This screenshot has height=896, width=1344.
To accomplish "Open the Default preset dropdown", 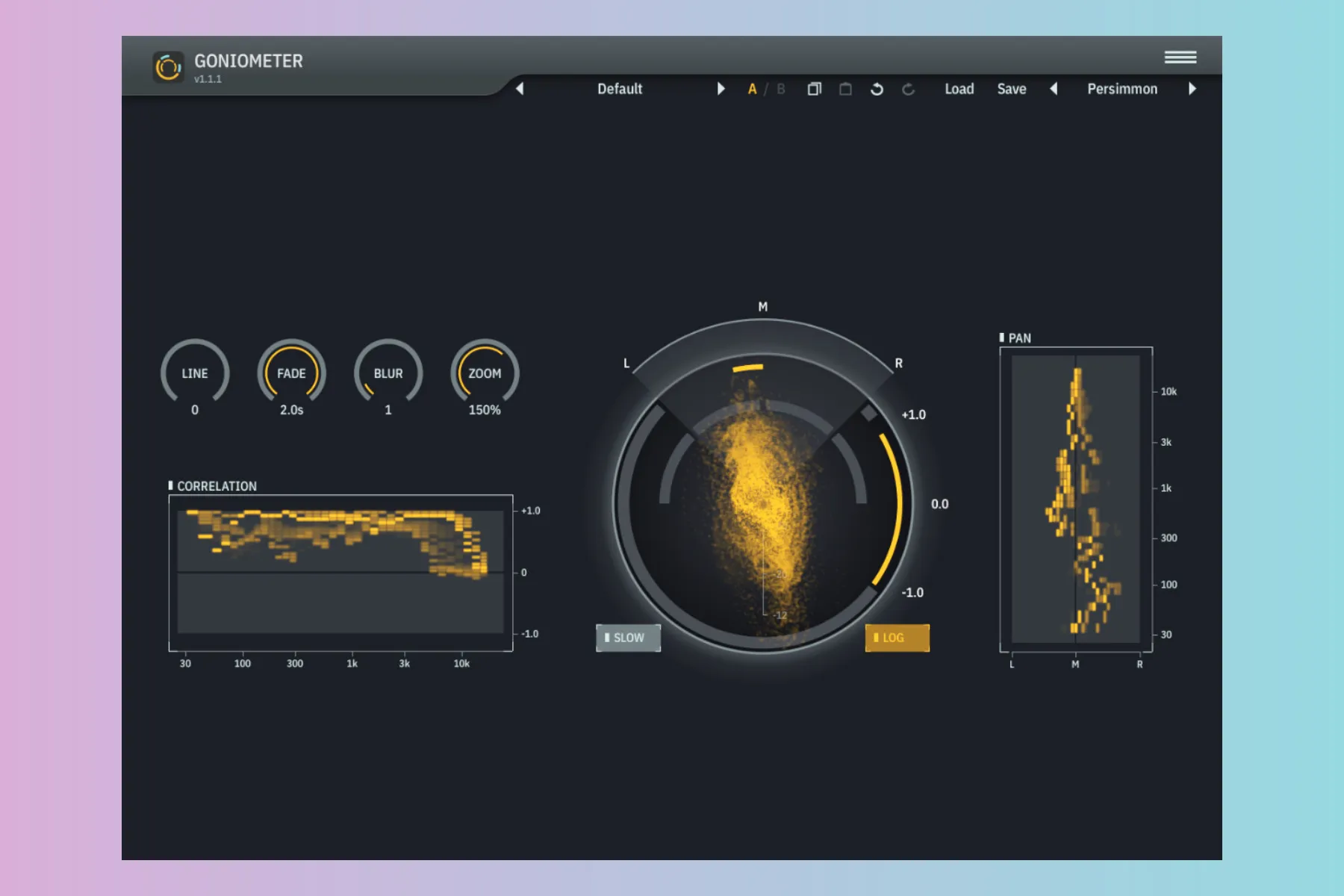I will (x=619, y=89).
